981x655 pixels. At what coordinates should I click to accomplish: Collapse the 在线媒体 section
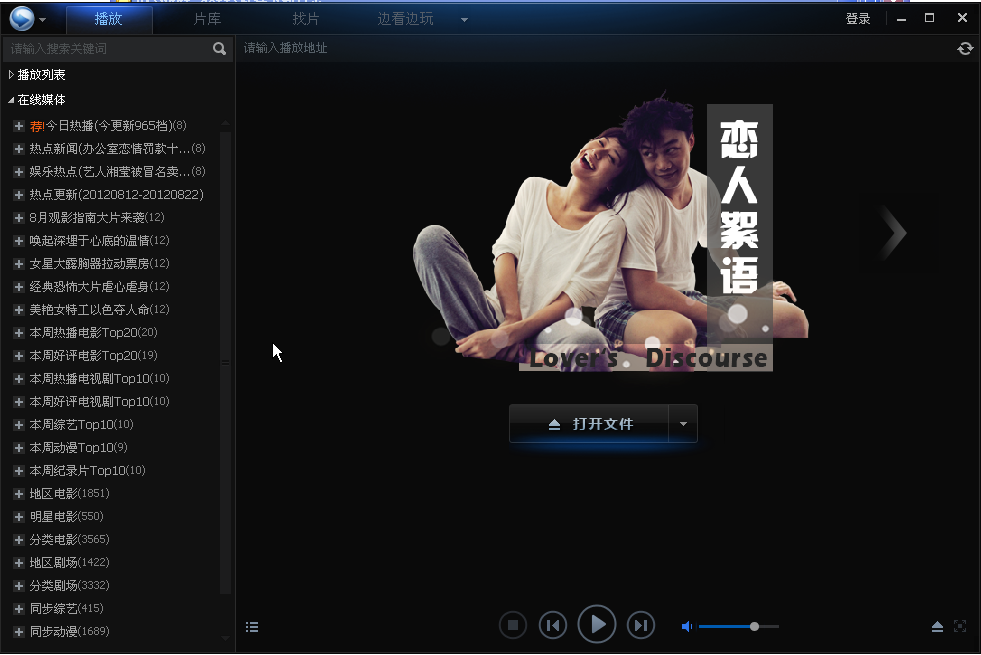(11, 99)
